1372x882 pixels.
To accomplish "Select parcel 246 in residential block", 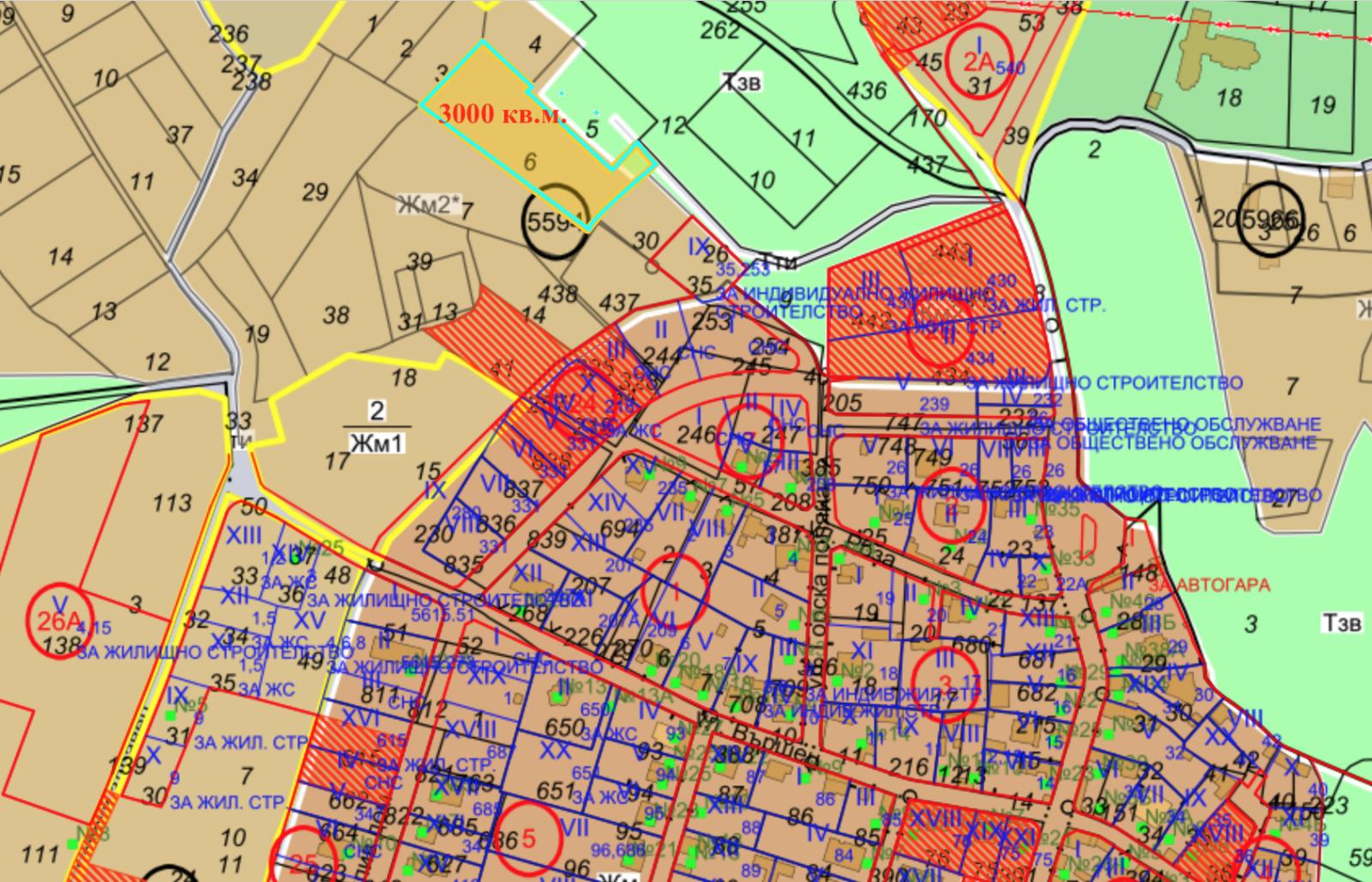I will coord(695,436).
